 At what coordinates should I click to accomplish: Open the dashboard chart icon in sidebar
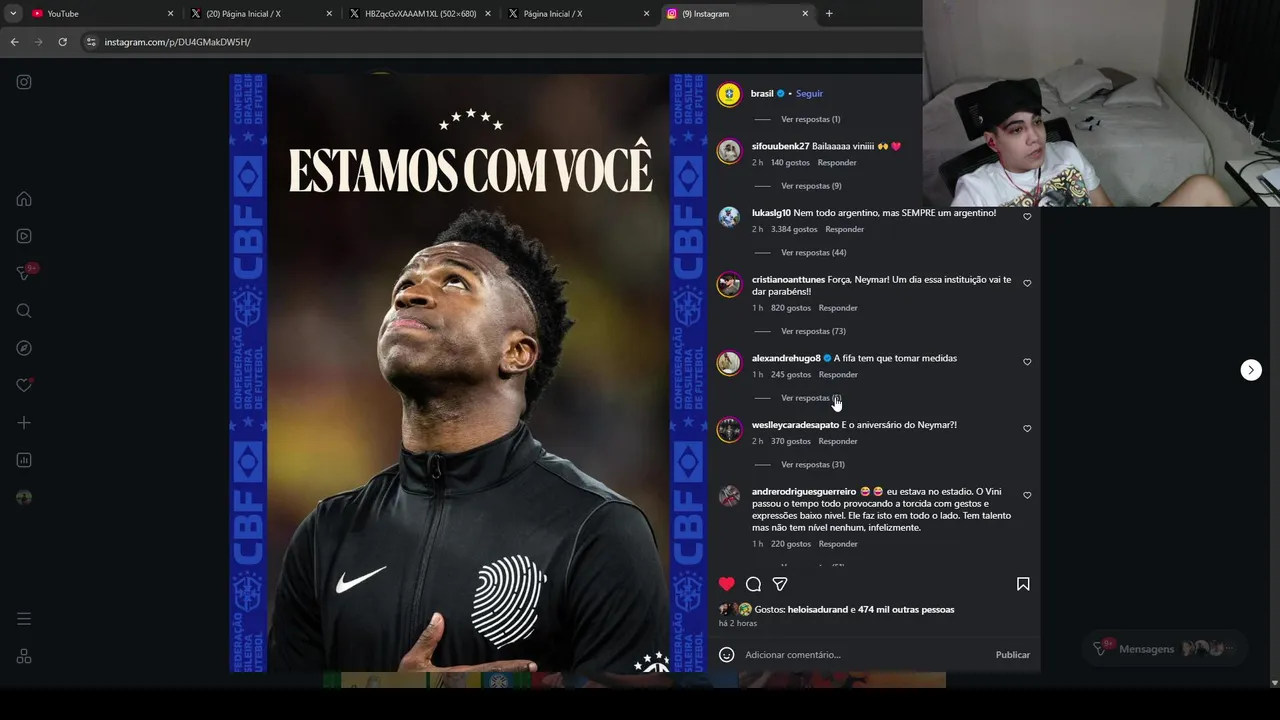pos(24,460)
